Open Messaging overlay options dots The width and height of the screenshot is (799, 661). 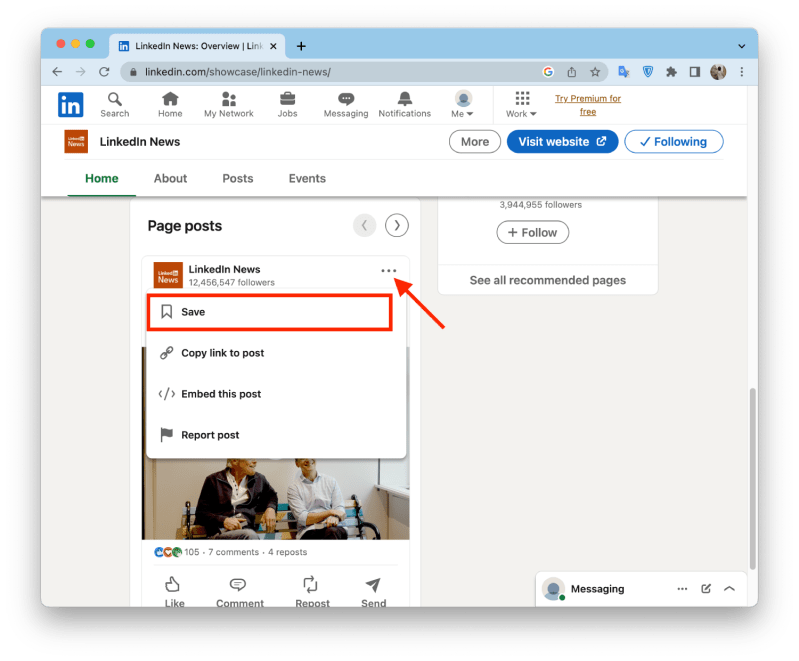(x=682, y=589)
